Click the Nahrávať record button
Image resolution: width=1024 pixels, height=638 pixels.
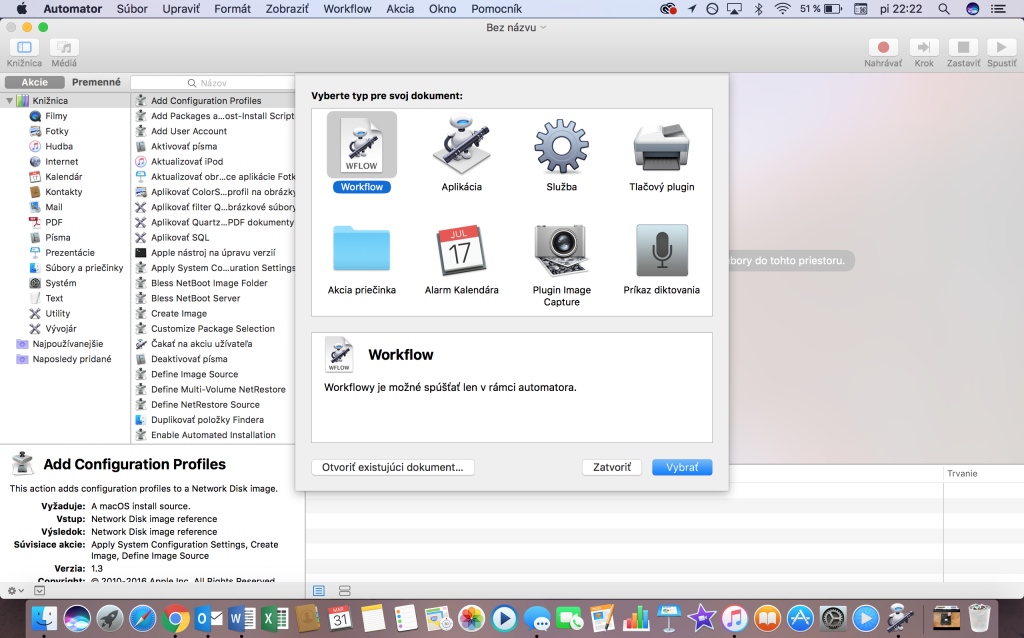883,48
